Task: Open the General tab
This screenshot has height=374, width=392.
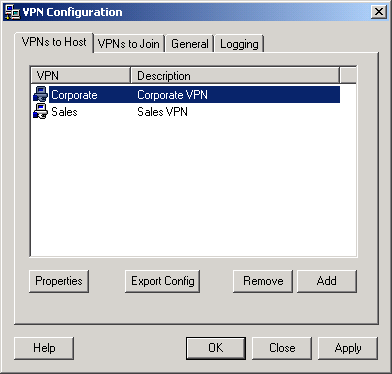Action: pyautogui.click(x=190, y=44)
